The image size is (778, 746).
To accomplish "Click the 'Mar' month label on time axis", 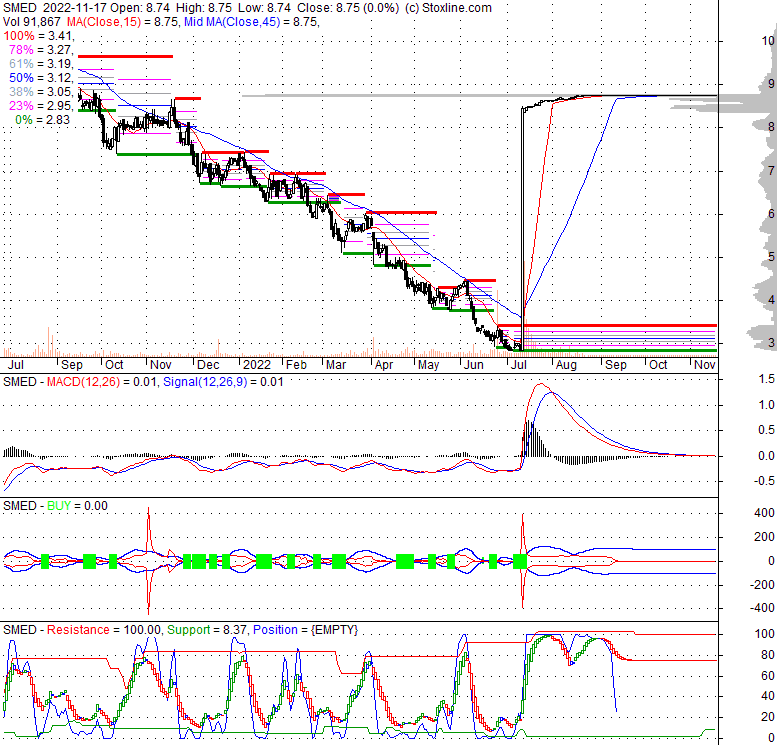I will [336, 365].
